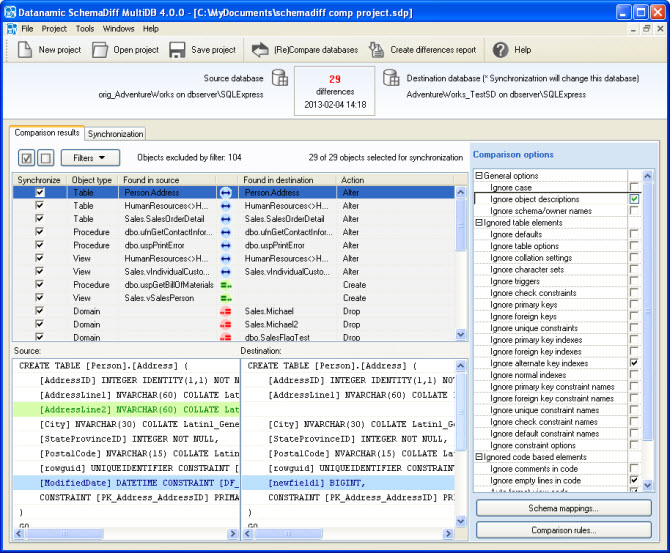Screen dimensions: 670x553
Task: Uncheck synchronize for Sales.SalesOrderDetail table
Action: (39, 219)
